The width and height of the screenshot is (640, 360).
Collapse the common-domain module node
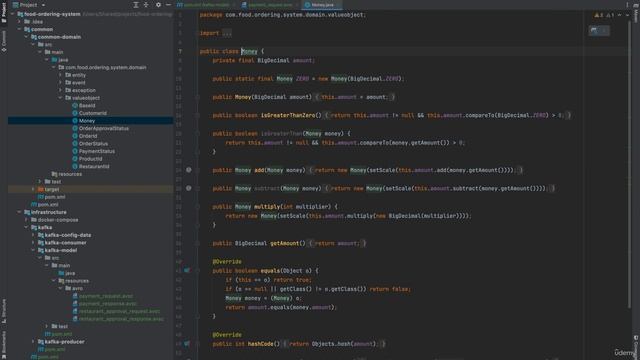coord(27,37)
